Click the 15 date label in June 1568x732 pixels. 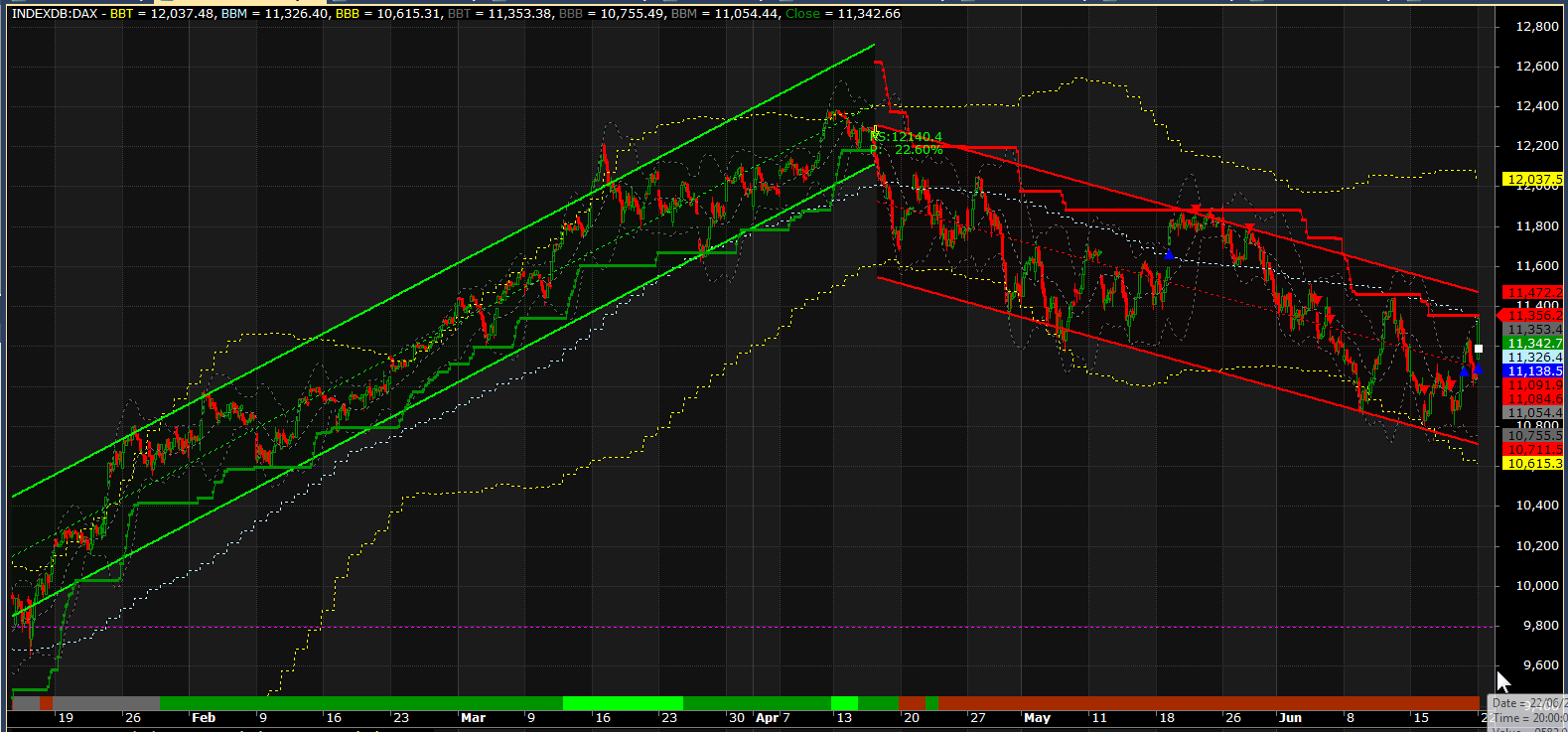pos(1420,717)
